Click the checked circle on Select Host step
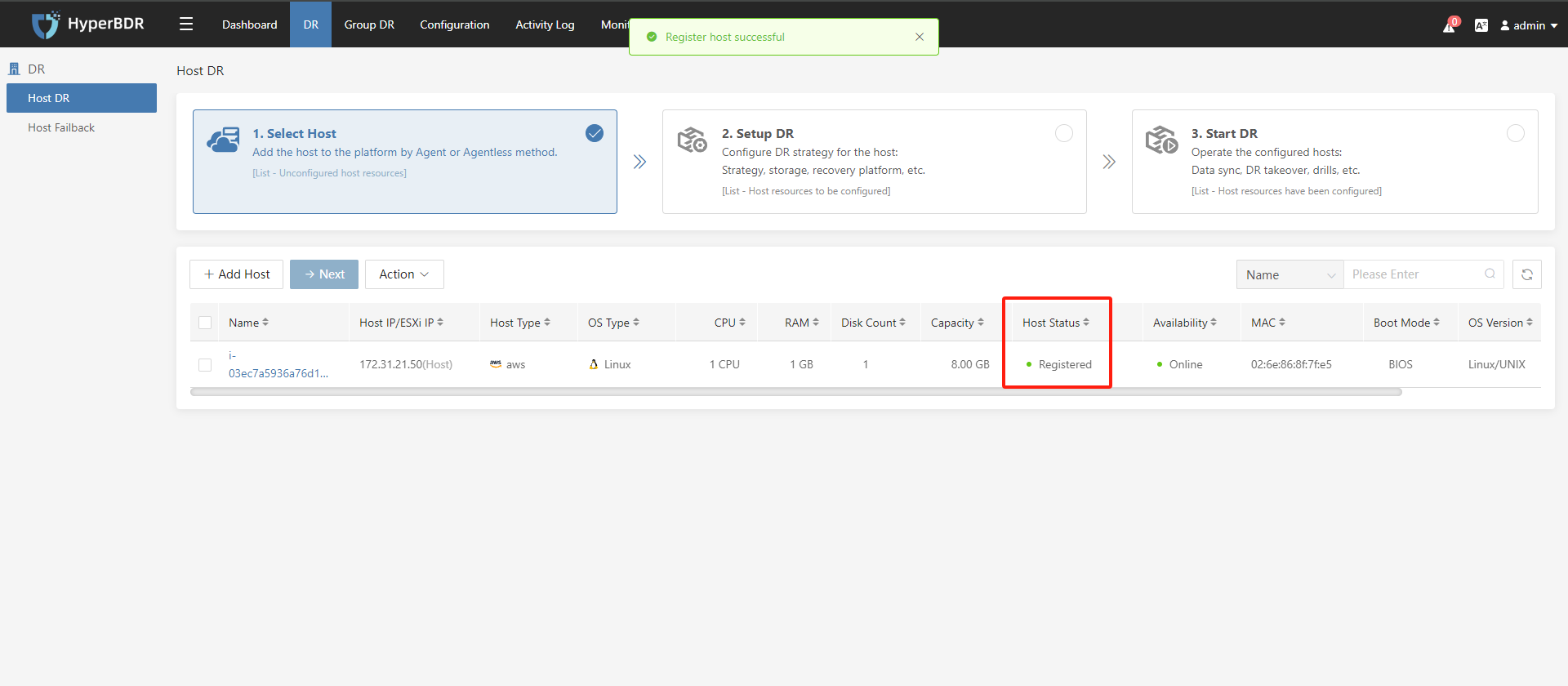The image size is (1568, 686). 595,133
